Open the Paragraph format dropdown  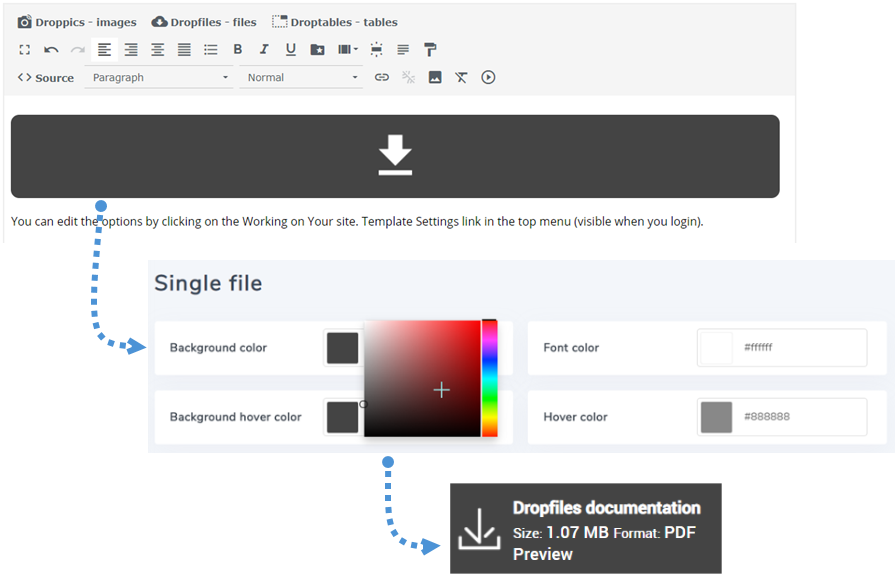(x=159, y=77)
